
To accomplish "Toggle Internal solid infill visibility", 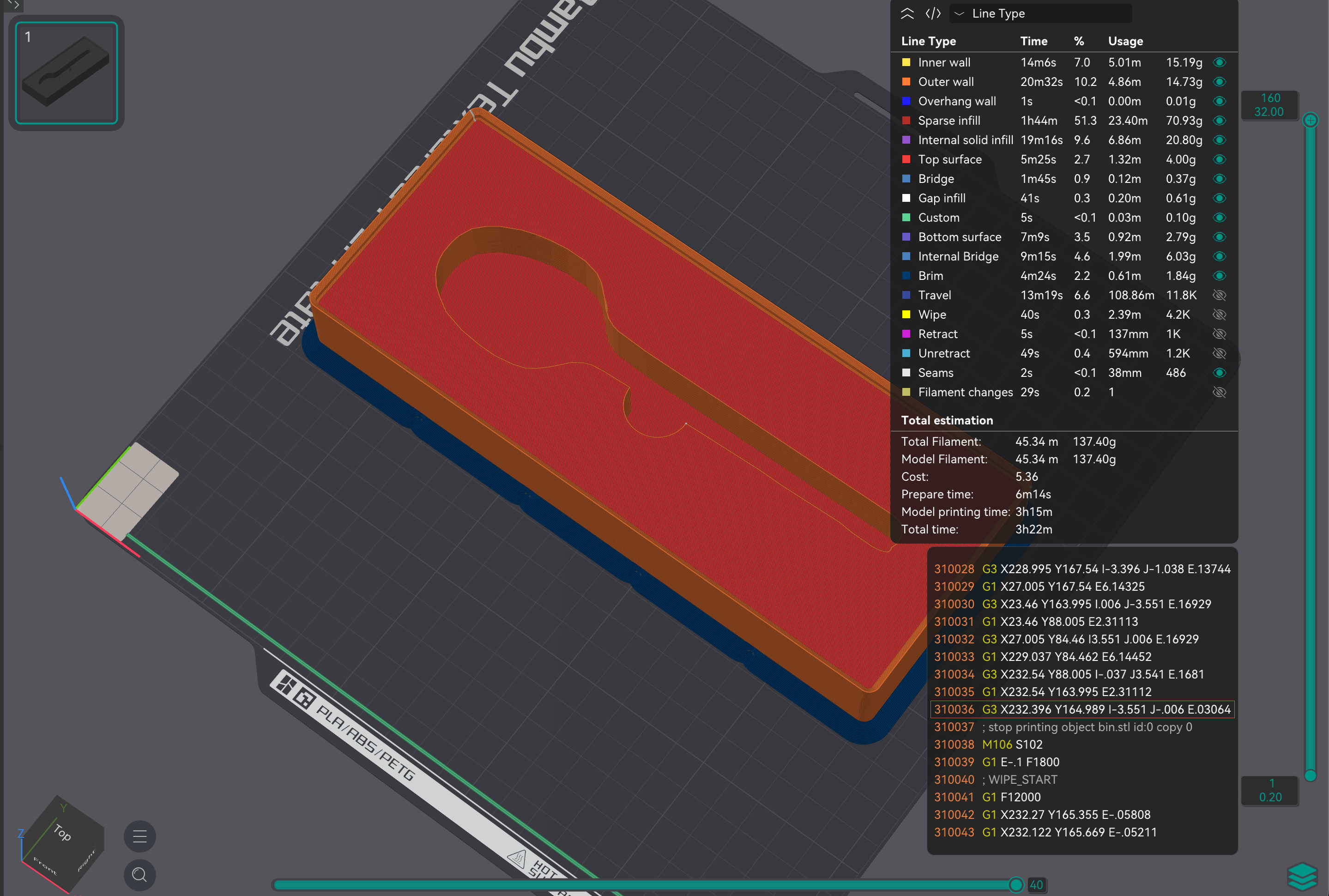I will [1219, 140].
